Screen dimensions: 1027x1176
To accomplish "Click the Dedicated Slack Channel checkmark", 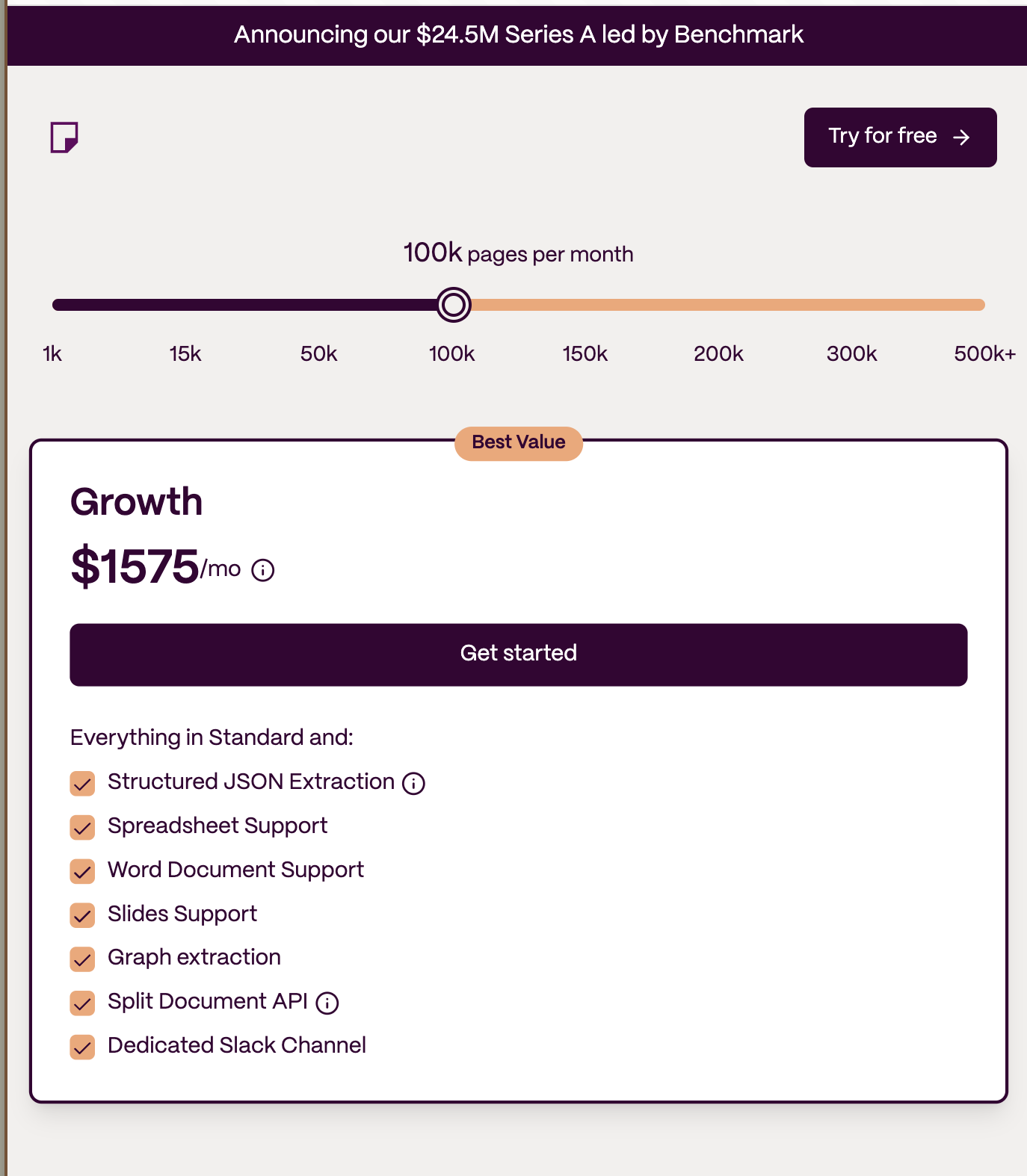I will tap(82, 1047).
